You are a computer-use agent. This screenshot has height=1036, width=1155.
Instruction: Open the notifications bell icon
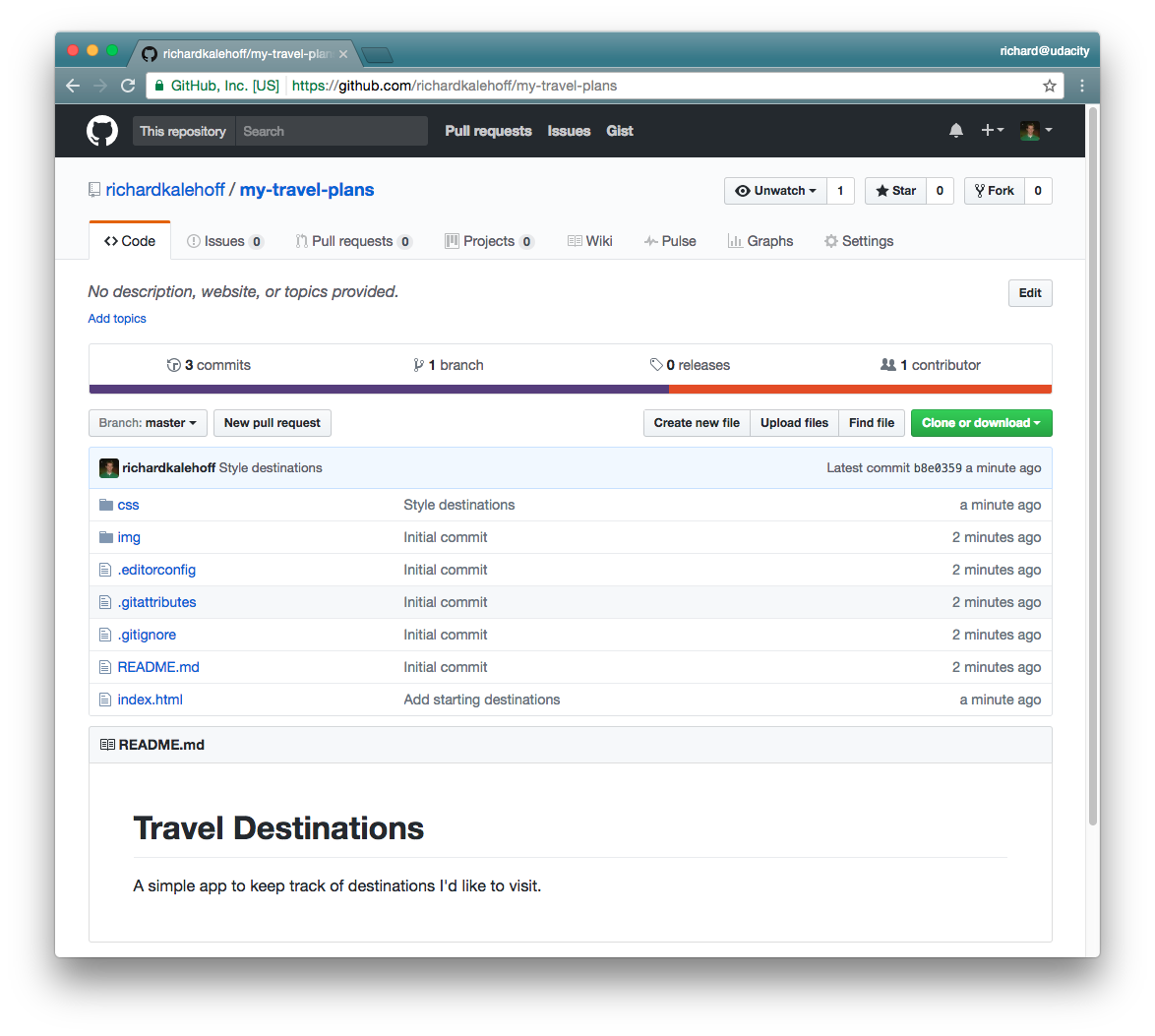click(x=955, y=129)
